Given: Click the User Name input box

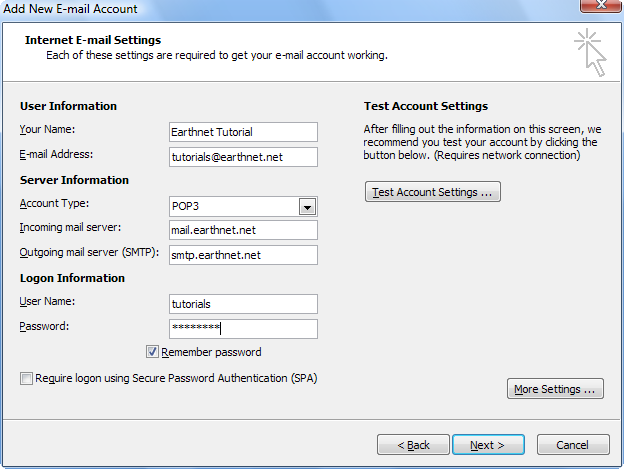Looking at the screenshot, I should (x=243, y=304).
